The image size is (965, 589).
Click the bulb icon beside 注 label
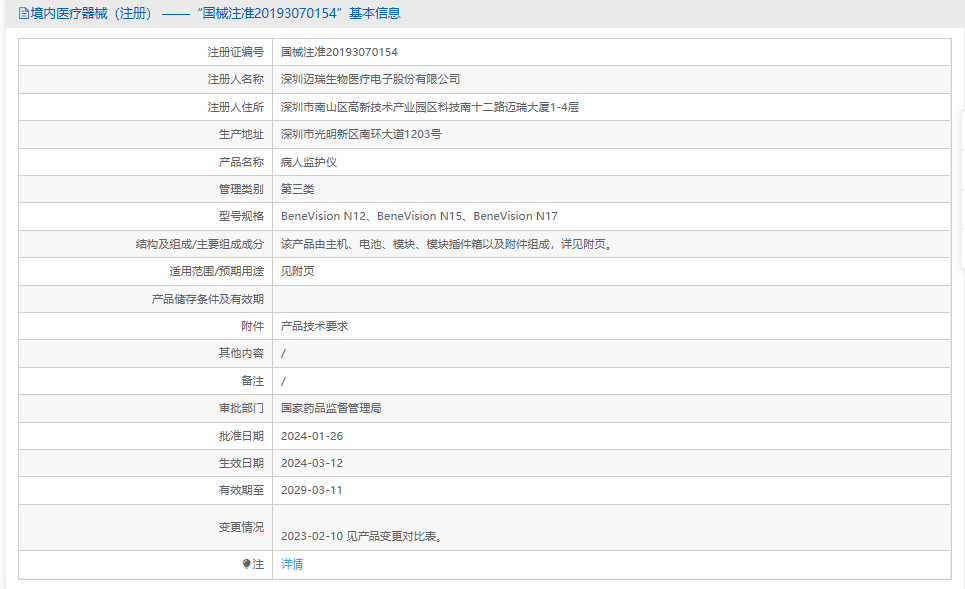[246, 564]
